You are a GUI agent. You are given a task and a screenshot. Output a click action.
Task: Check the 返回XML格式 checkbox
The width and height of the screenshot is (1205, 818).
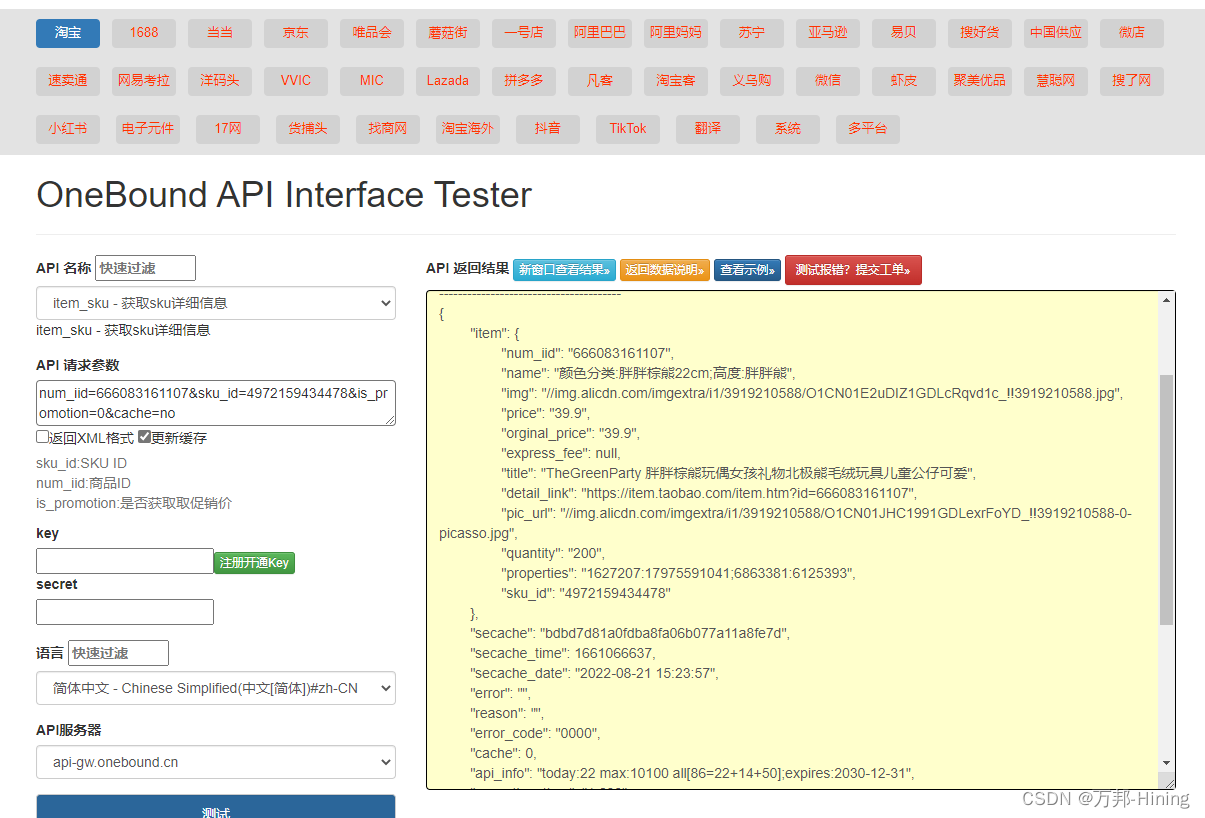41,436
